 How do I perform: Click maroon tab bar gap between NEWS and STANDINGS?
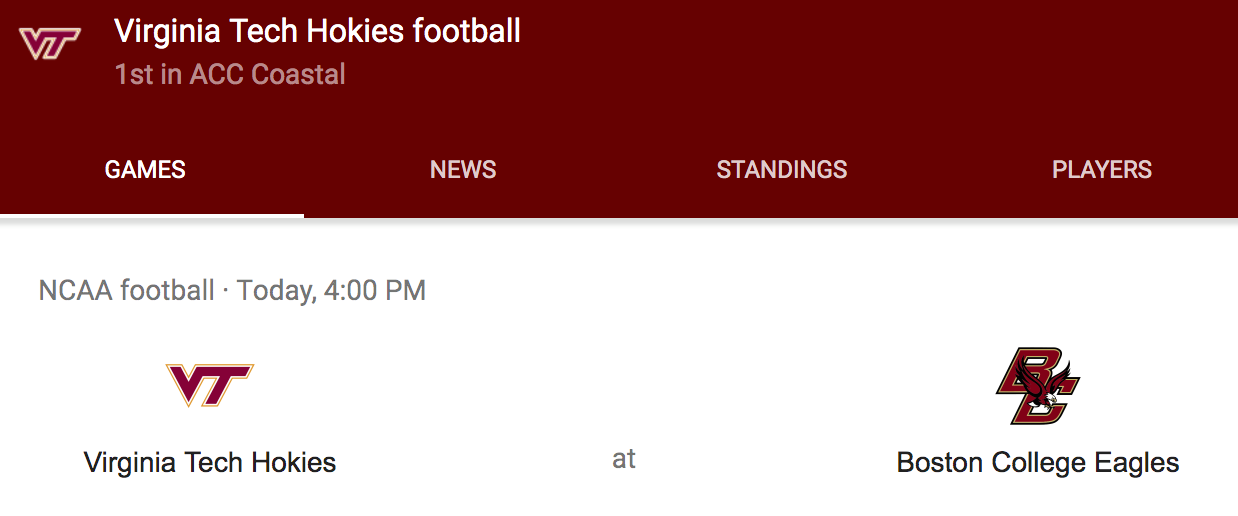click(606, 170)
